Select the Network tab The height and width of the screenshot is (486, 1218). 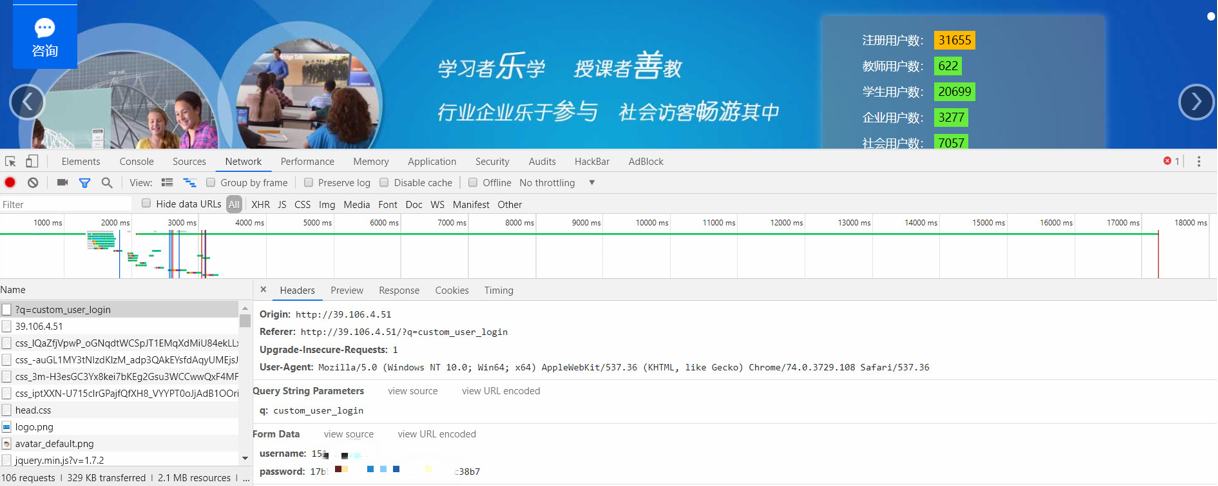(243, 161)
